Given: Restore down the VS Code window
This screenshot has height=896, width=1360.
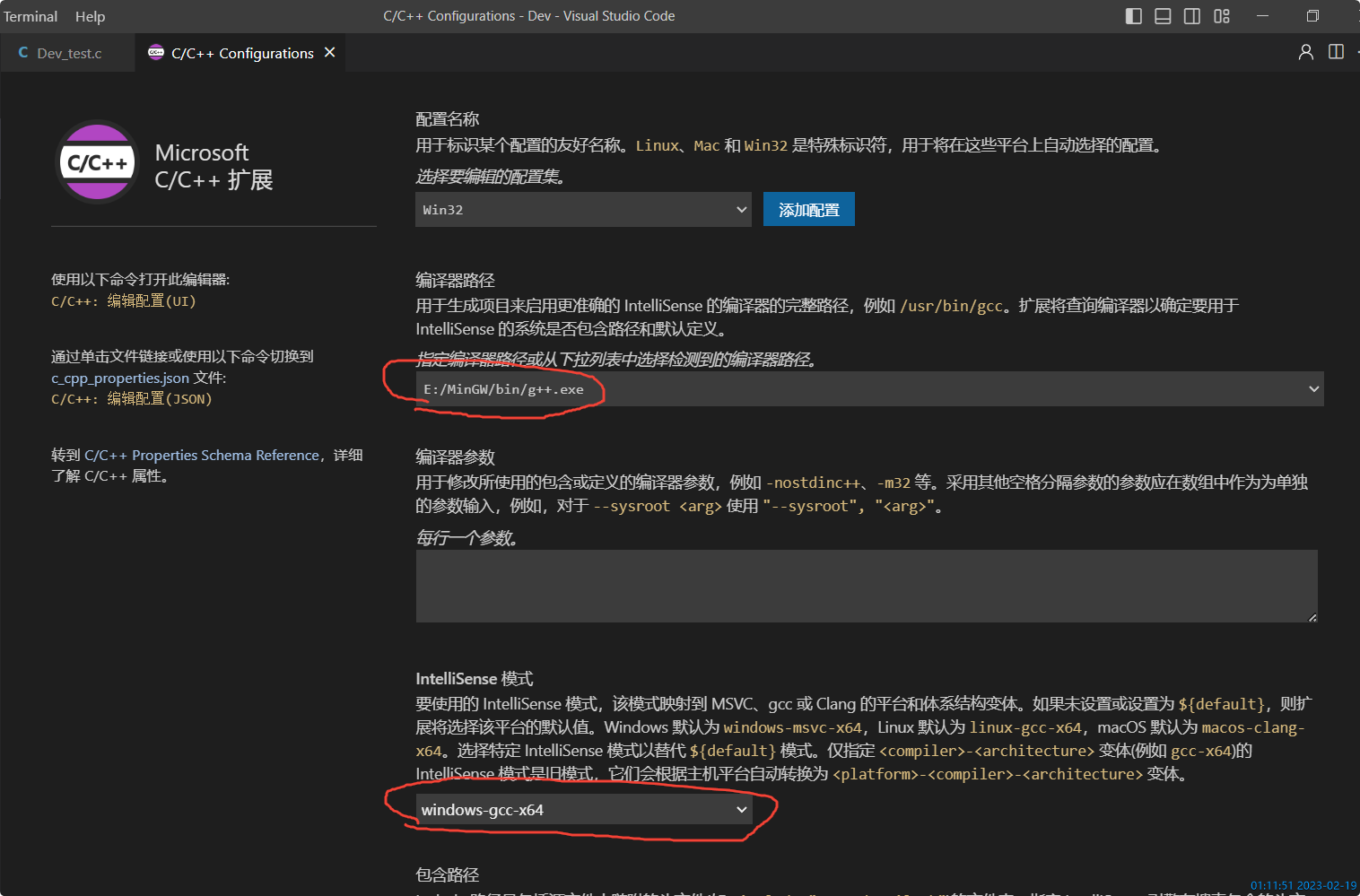Looking at the screenshot, I should click(x=1312, y=16).
